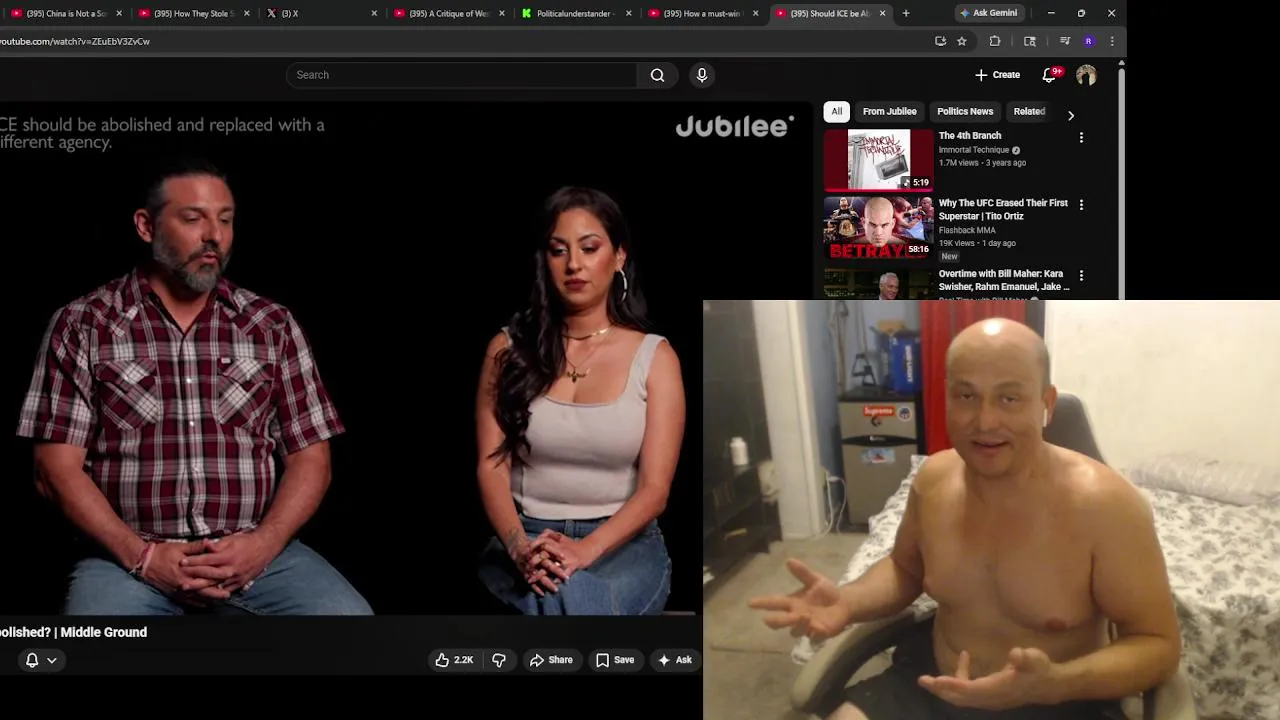Open the browser extensions puzzle icon
1280x720 pixels.
995,41
